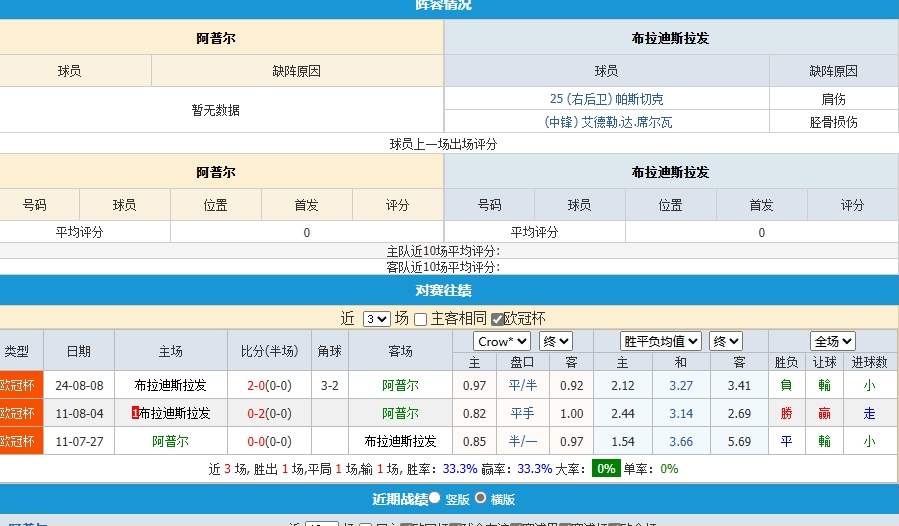The image size is (899, 526).
Task: Select the 竖版 radio button
Action: coord(435,498)
